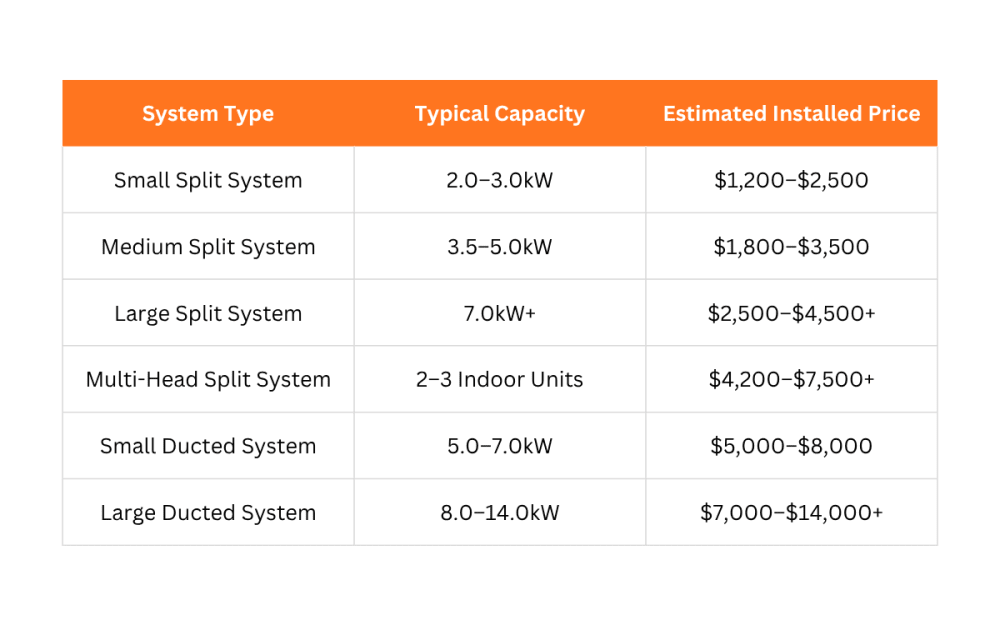Select the Small Ducted System cell

[208, 446]
